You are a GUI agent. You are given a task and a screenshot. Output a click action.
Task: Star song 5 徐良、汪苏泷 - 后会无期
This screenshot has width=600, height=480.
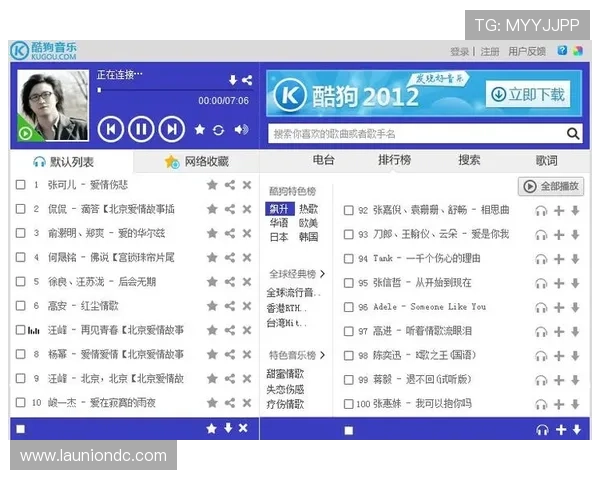pos(212,282)
